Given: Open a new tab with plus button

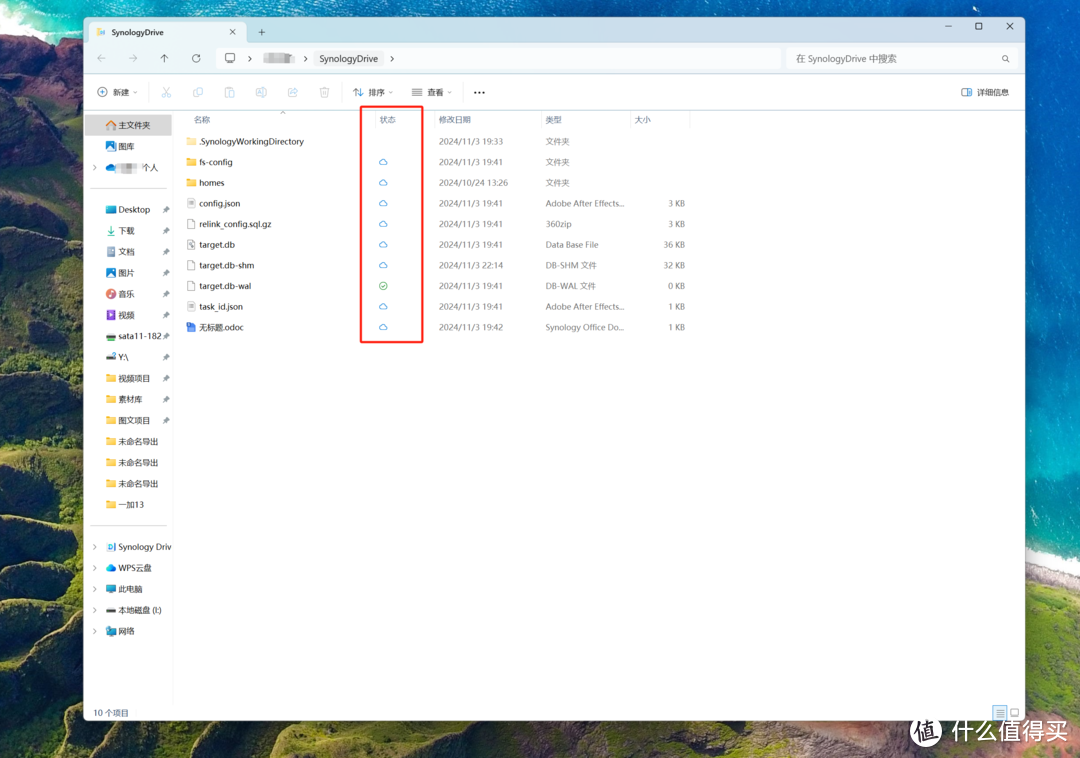Looking at the screenshot, I should click(x=262, y=32).
